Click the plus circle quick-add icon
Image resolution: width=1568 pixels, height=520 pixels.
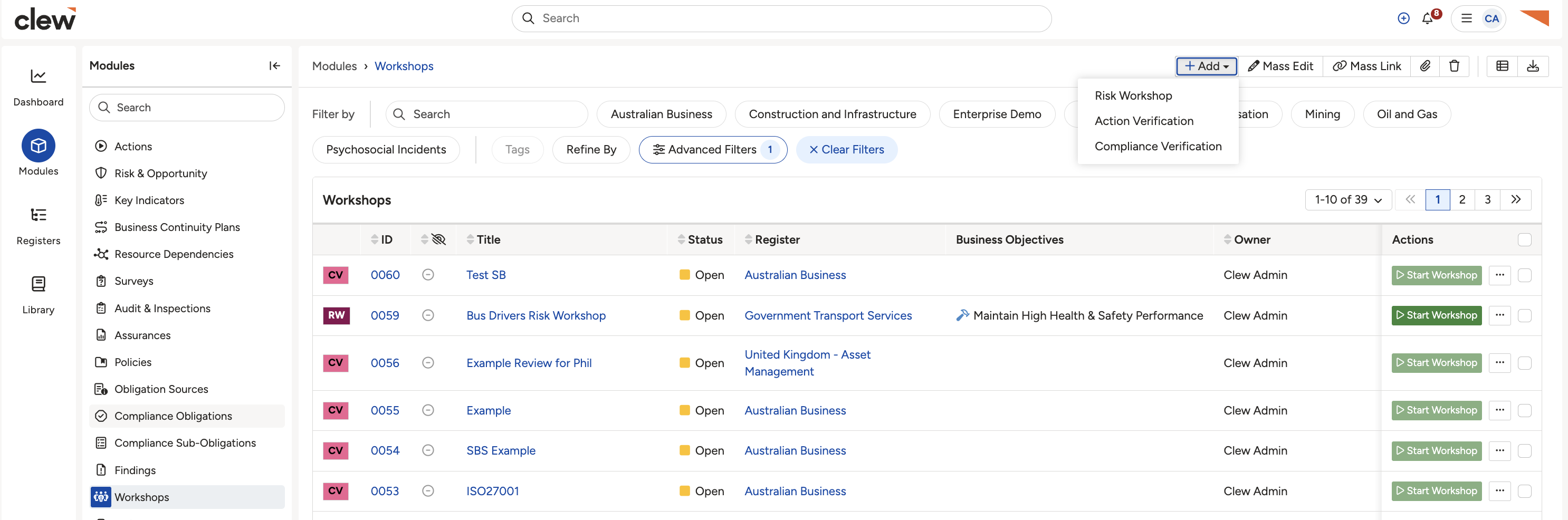(x=1403, y=18)
